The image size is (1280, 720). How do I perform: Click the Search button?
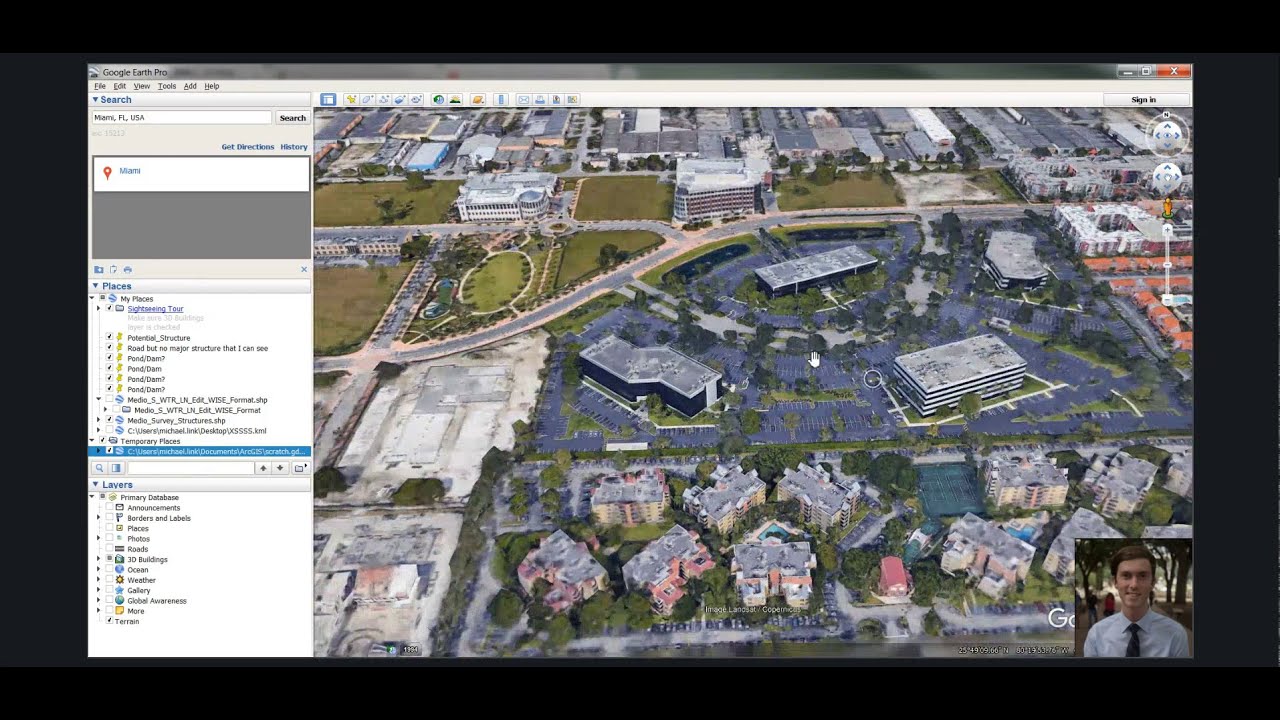[x=293, y=118]
